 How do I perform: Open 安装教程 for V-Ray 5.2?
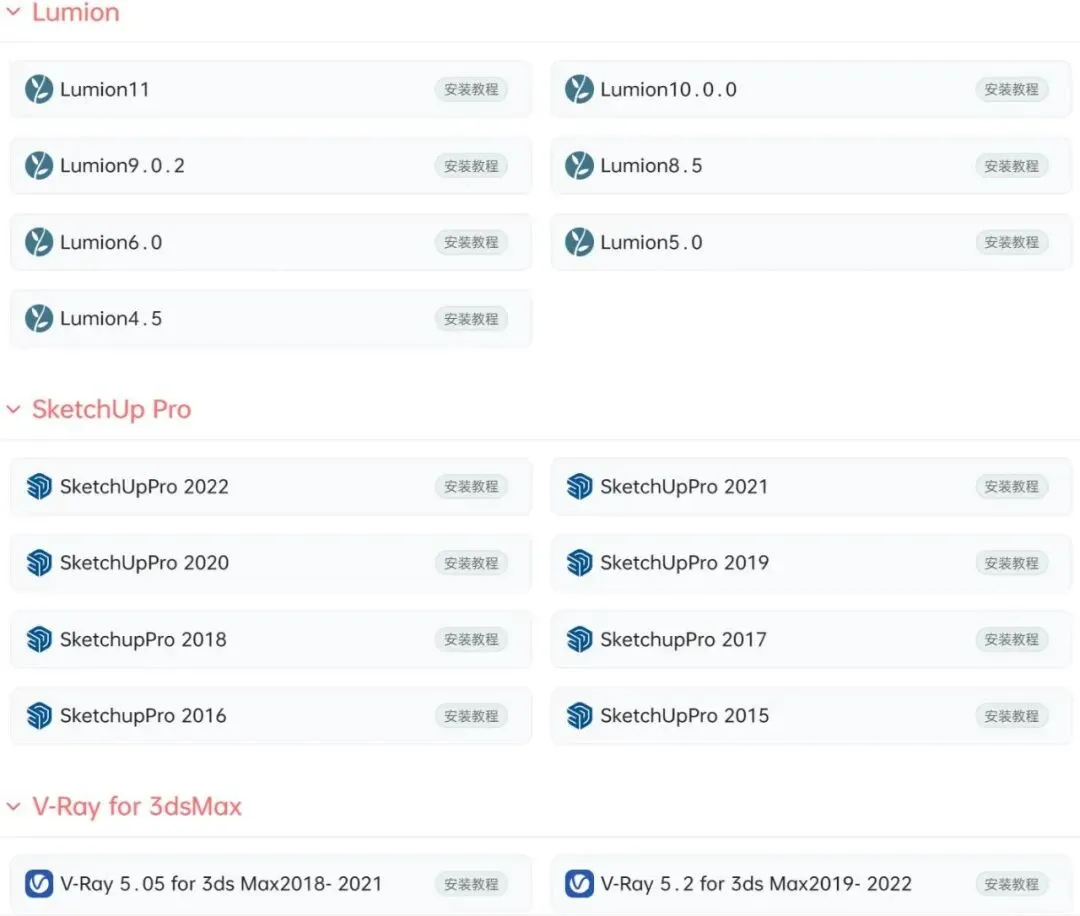[x=1011, y=884]
